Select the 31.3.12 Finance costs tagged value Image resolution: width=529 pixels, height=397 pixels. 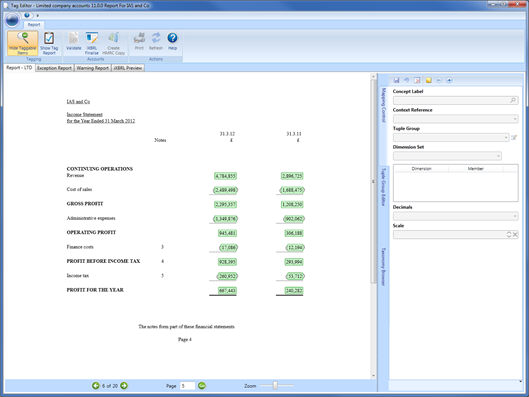point(229,248)
